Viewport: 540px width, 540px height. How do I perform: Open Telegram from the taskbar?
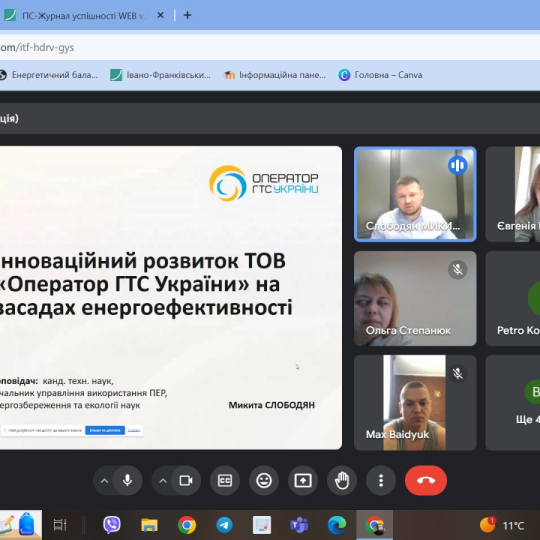click(224, 525)
